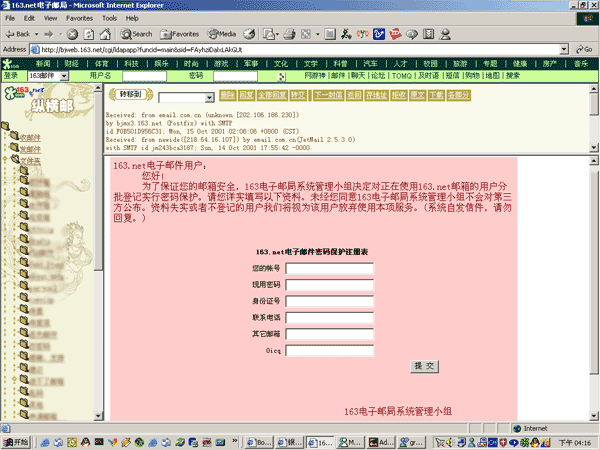Open the Favorites menu
Image resolution: width=600 pixels, height=450 pixels.
click(x=79, y=18)
